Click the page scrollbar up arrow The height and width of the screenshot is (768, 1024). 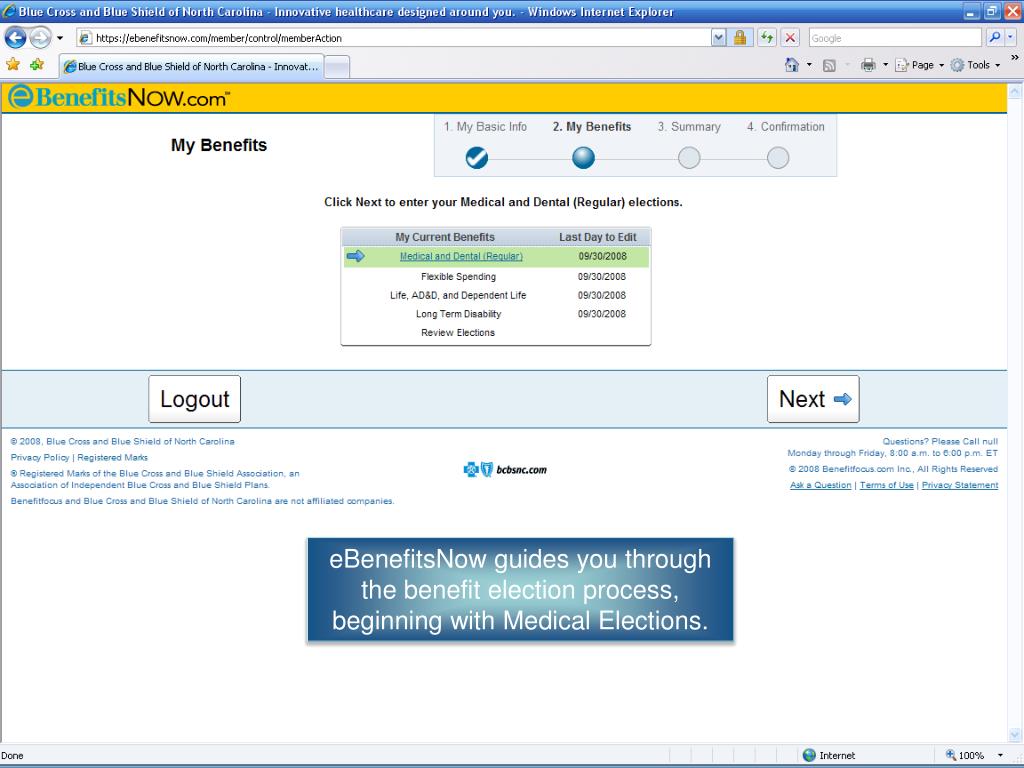click(x=1015, y=92)
